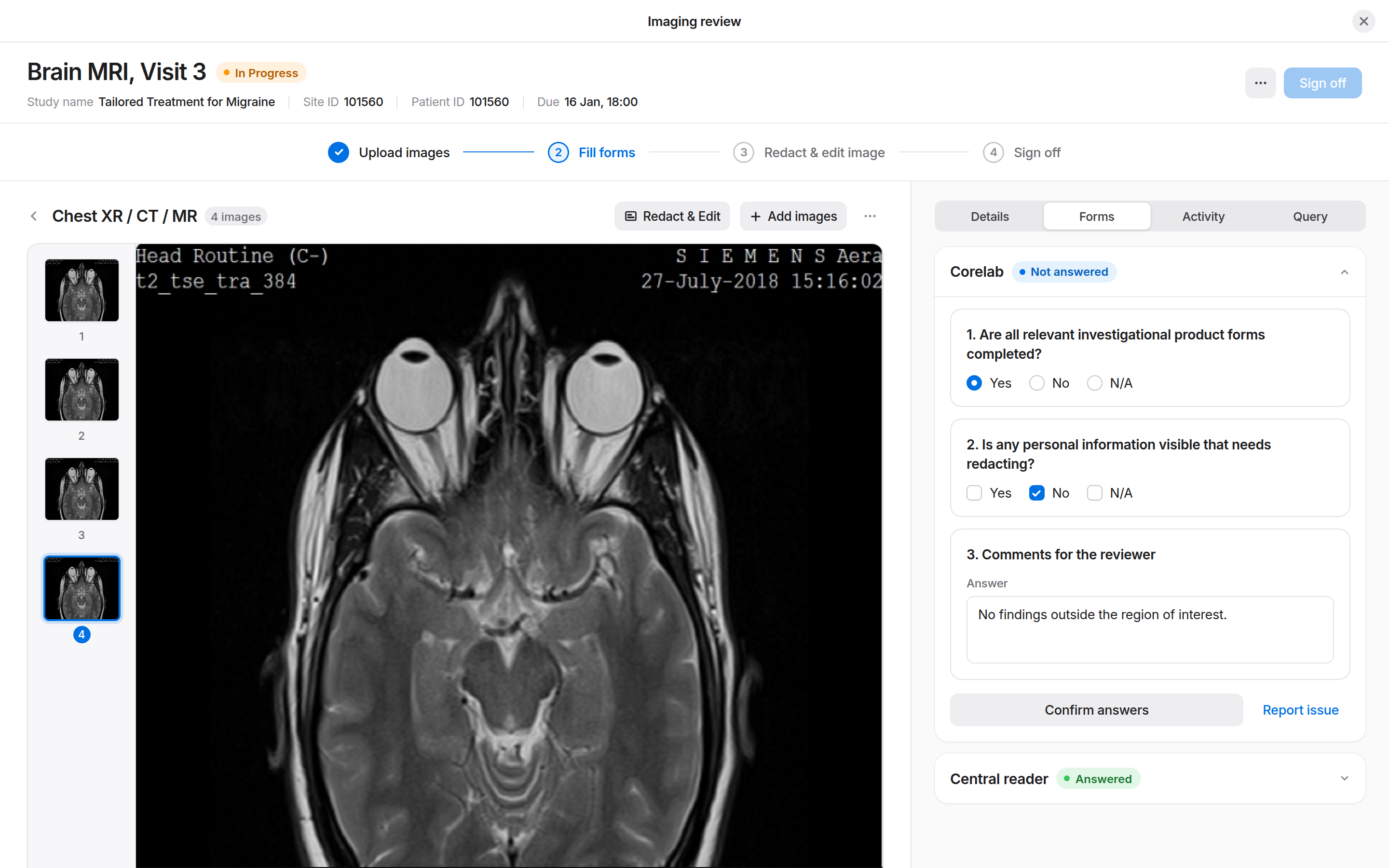Click the Sign off button

(x=1322, y=82)
